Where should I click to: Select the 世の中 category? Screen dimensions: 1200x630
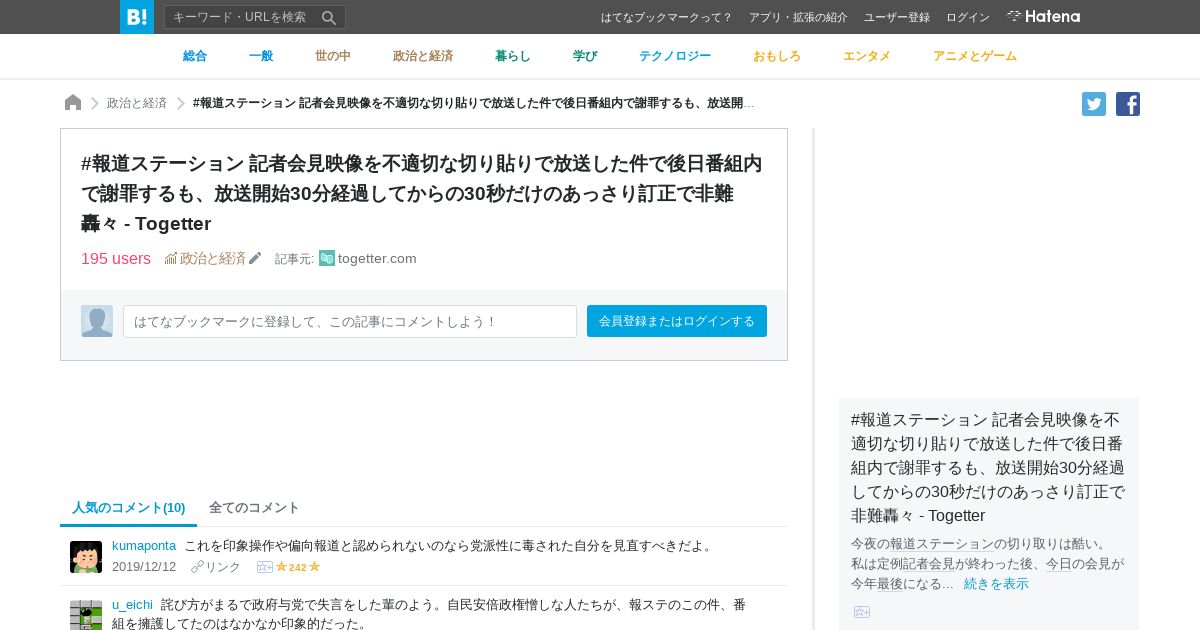click(333, 56)
